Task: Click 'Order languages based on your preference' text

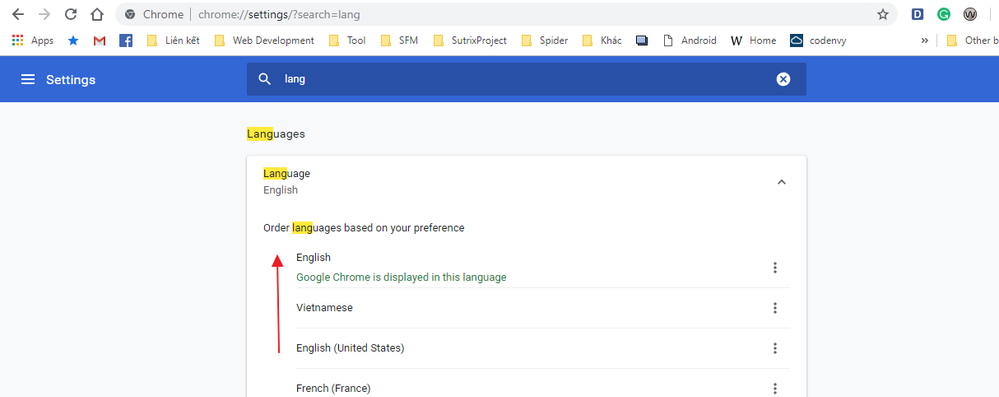Action: [364, 227]
